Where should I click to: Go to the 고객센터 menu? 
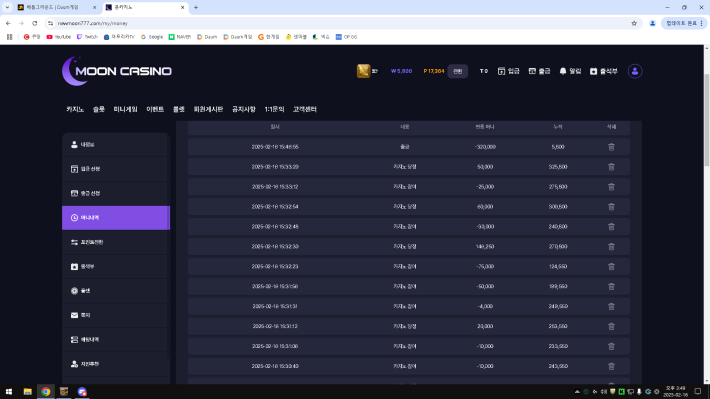[305, 109]
